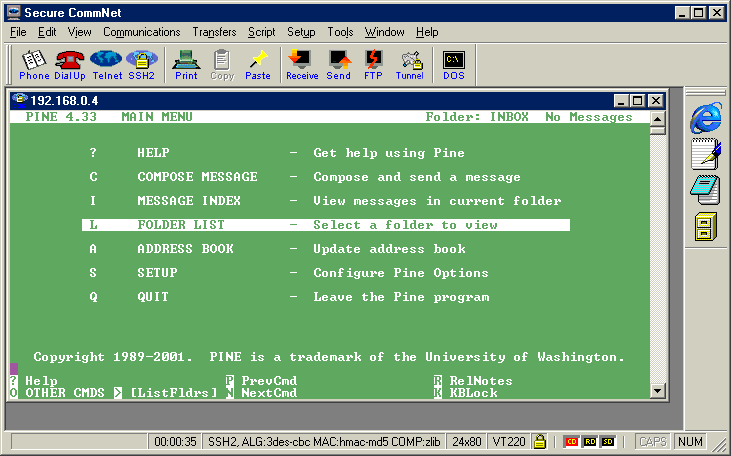Viewport: 731px width, 456px height.
Task: Open the Tools menu
Action: click(340, 32)
